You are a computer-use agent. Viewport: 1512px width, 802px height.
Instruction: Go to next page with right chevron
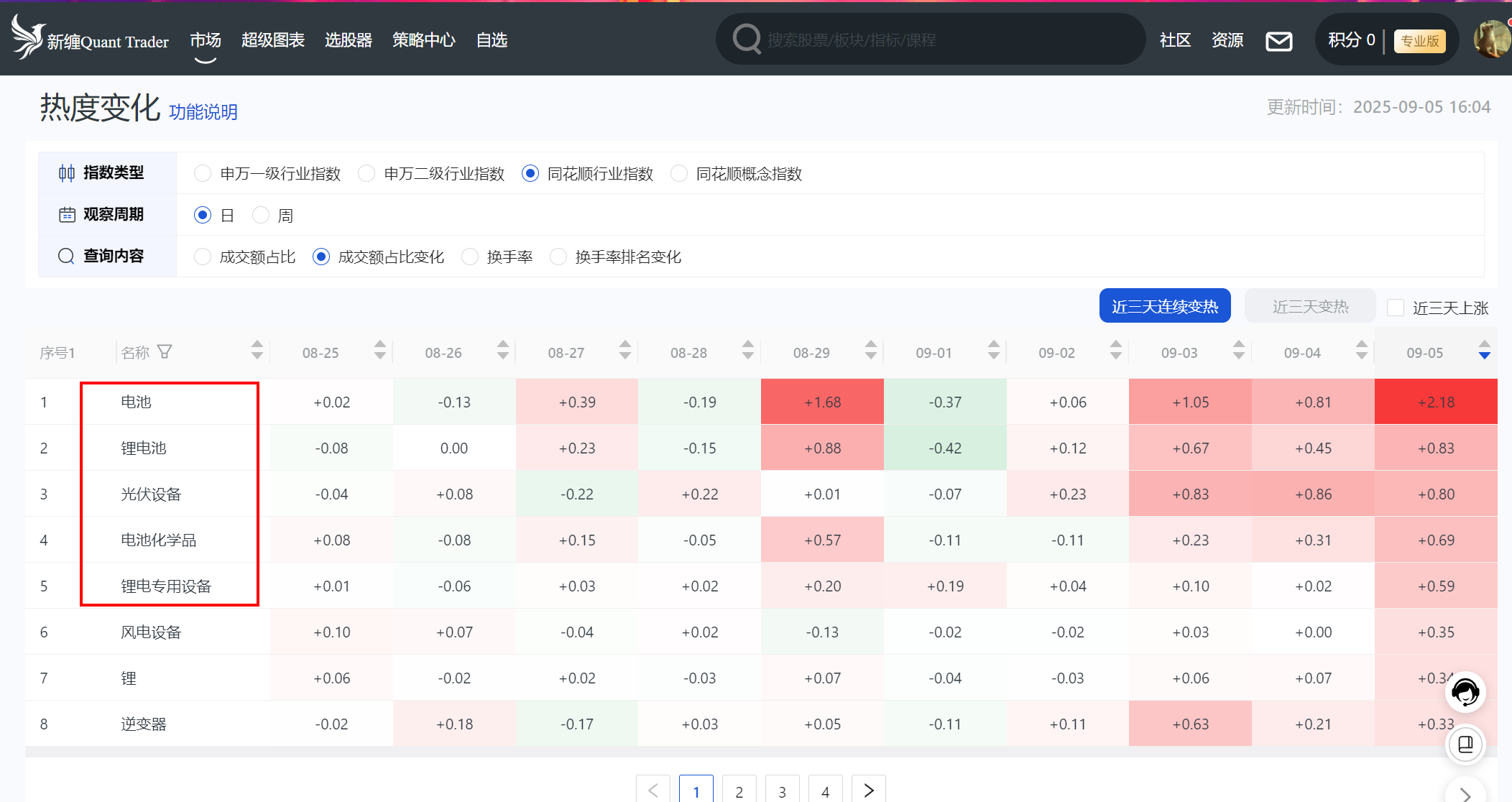pos(868,791)
